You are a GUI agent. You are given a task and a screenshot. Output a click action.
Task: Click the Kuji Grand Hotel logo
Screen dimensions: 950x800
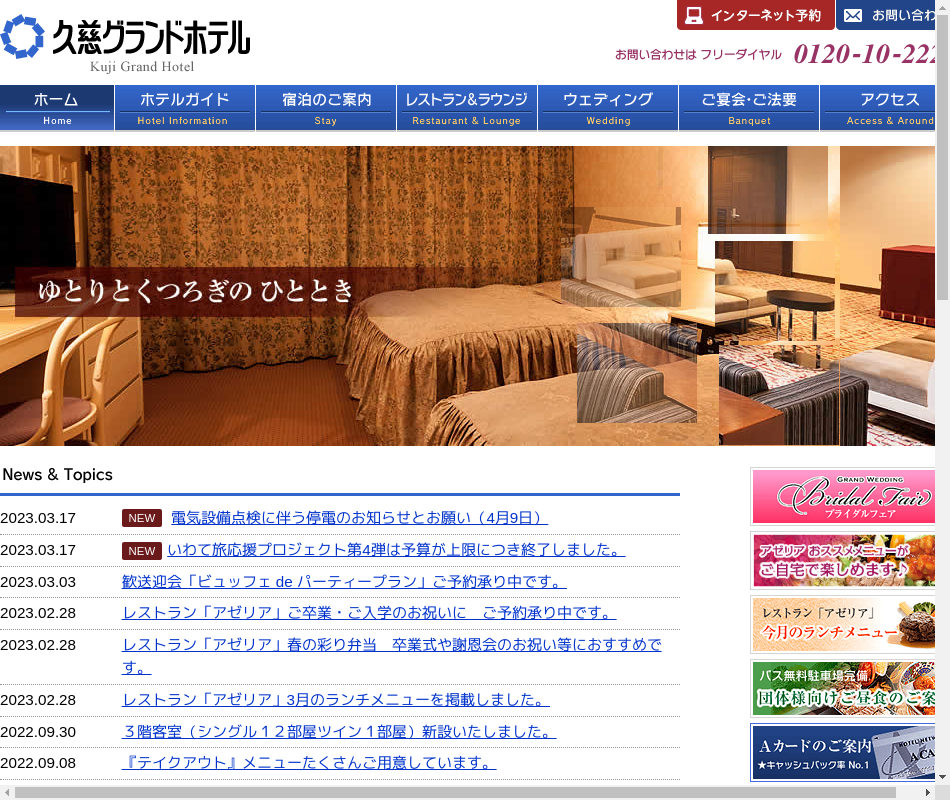[126, 43]
